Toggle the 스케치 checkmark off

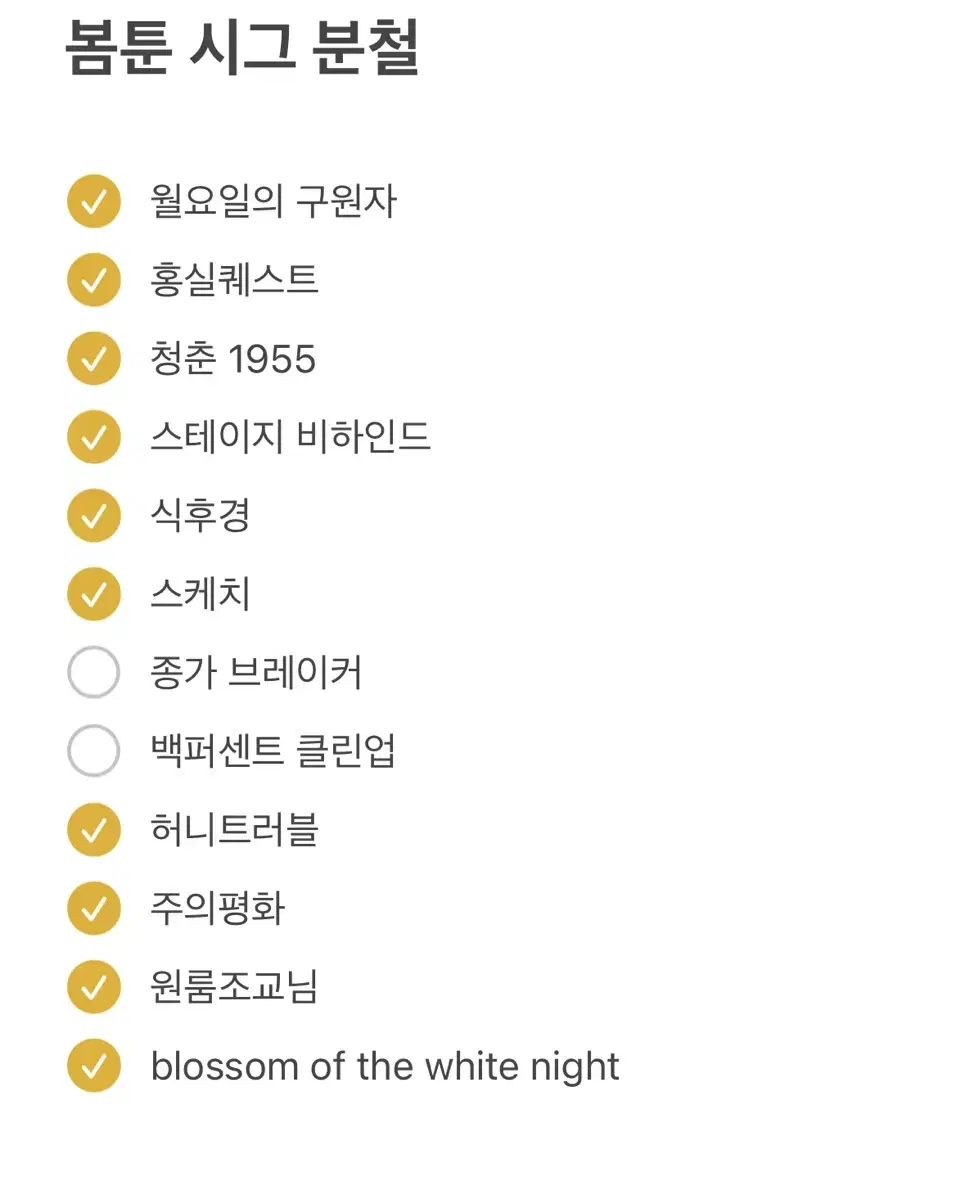94,594
